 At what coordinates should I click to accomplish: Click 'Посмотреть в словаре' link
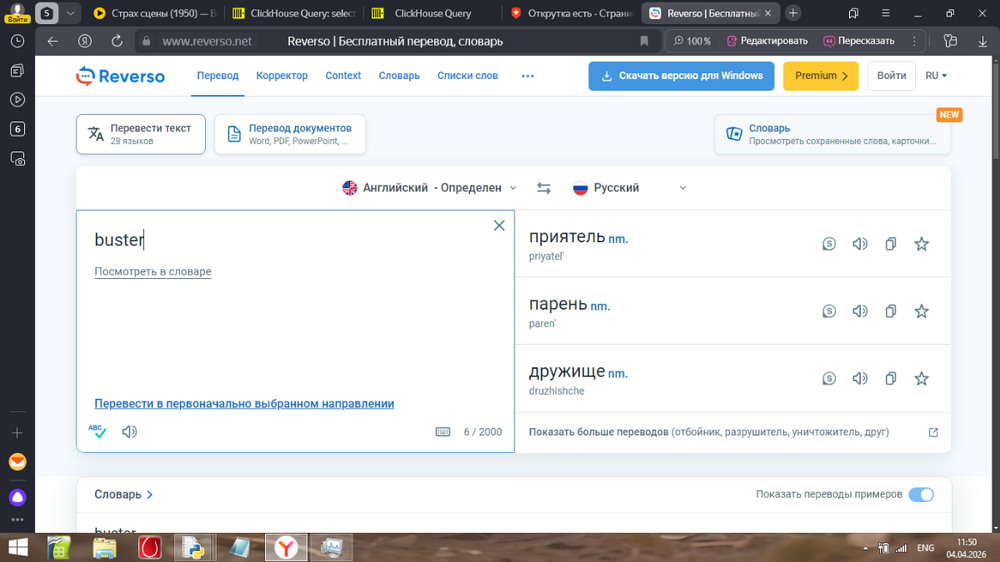152,271
